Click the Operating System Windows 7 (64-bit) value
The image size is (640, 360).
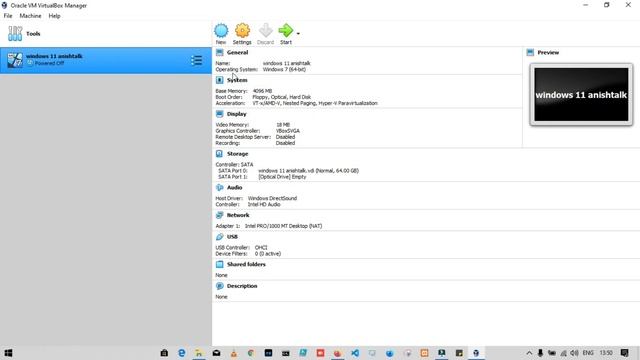point(284,69)
